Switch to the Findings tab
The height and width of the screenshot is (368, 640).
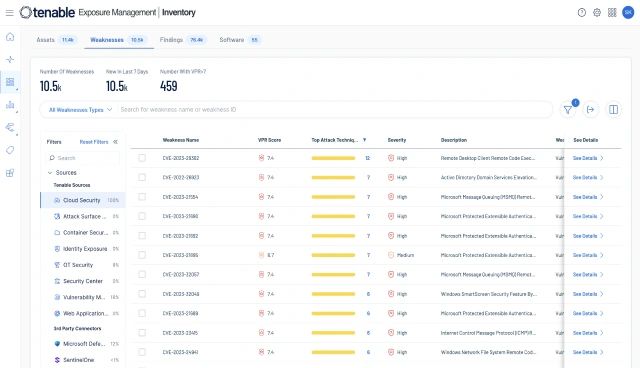tap(183, 40)
